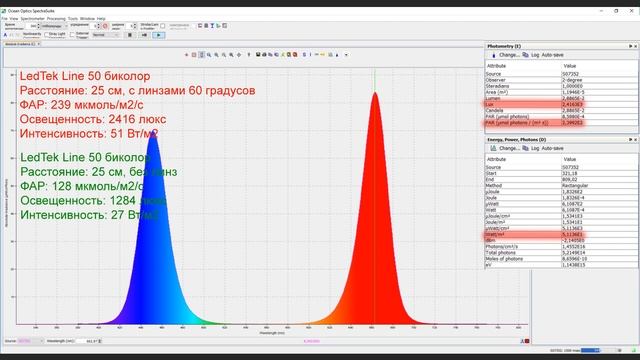Screen dimensions: 640x360
Task: Open the View menu
Action: pos(14,19)
